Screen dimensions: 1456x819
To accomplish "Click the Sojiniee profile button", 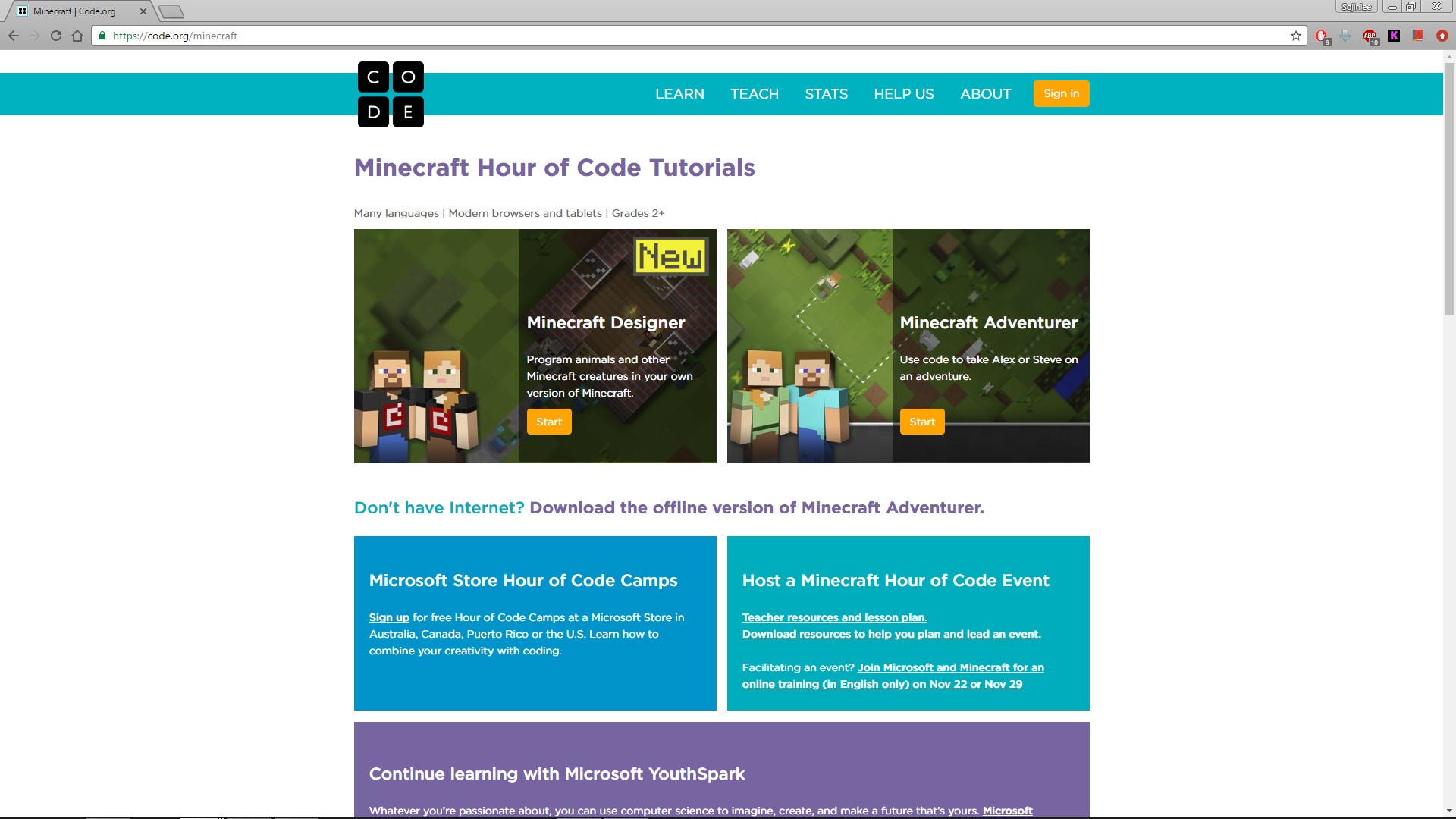I will [1356, 7].
